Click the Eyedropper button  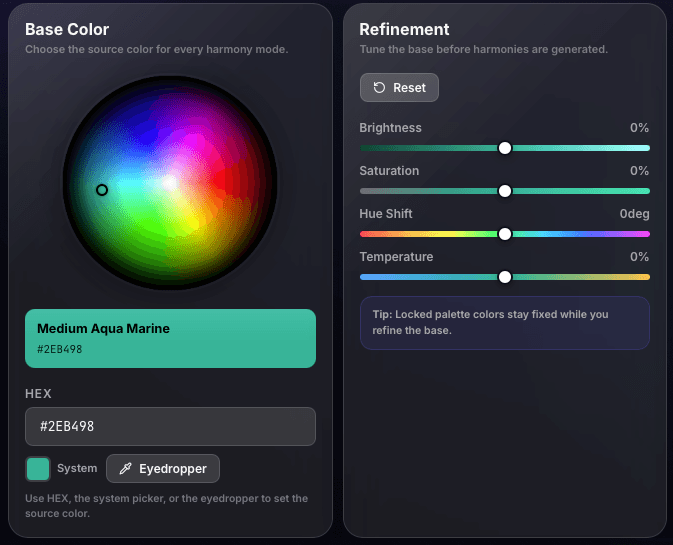[163, 469]
